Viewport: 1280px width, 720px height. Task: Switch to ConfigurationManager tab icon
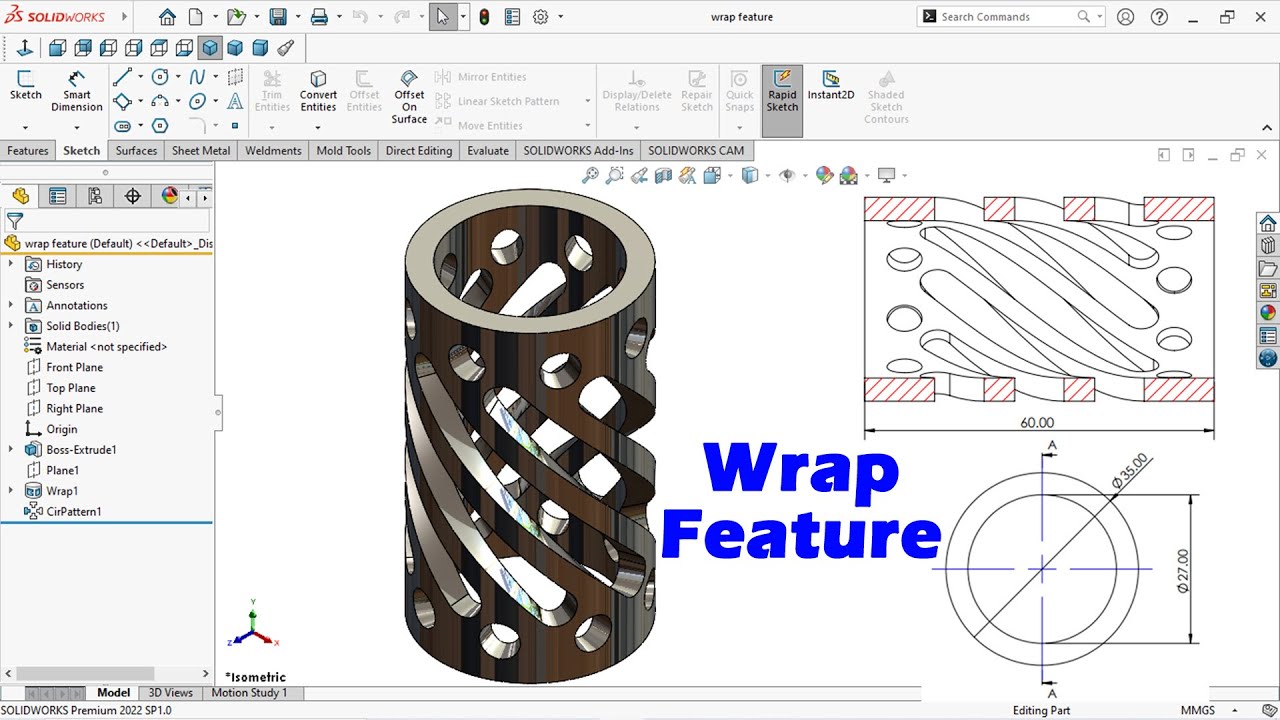[95, 196]
